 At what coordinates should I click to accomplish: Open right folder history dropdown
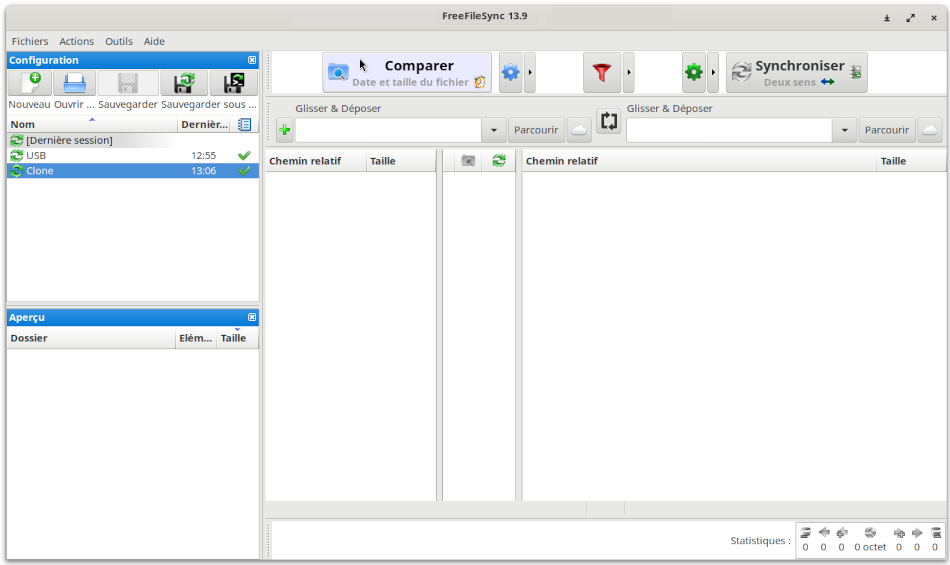845,130
